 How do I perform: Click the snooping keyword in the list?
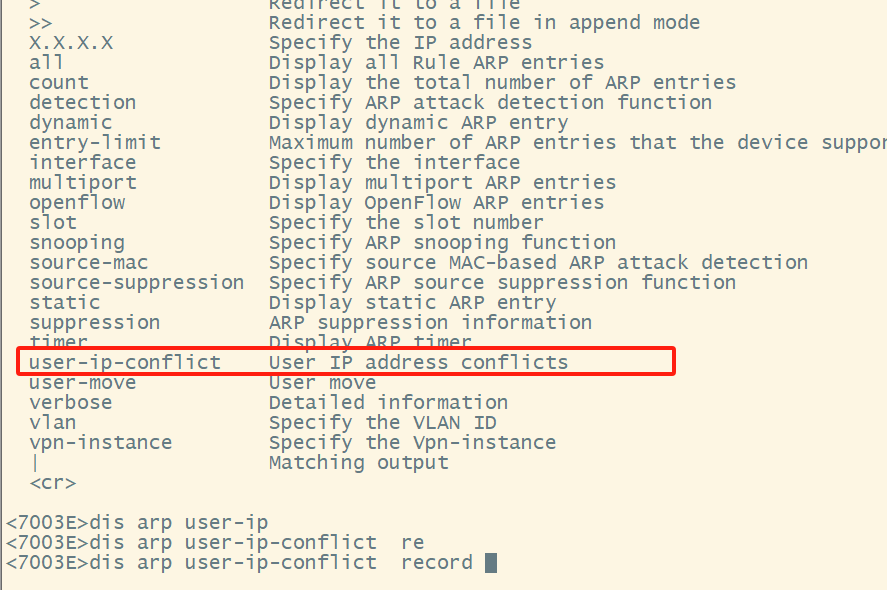pos(76,242)
